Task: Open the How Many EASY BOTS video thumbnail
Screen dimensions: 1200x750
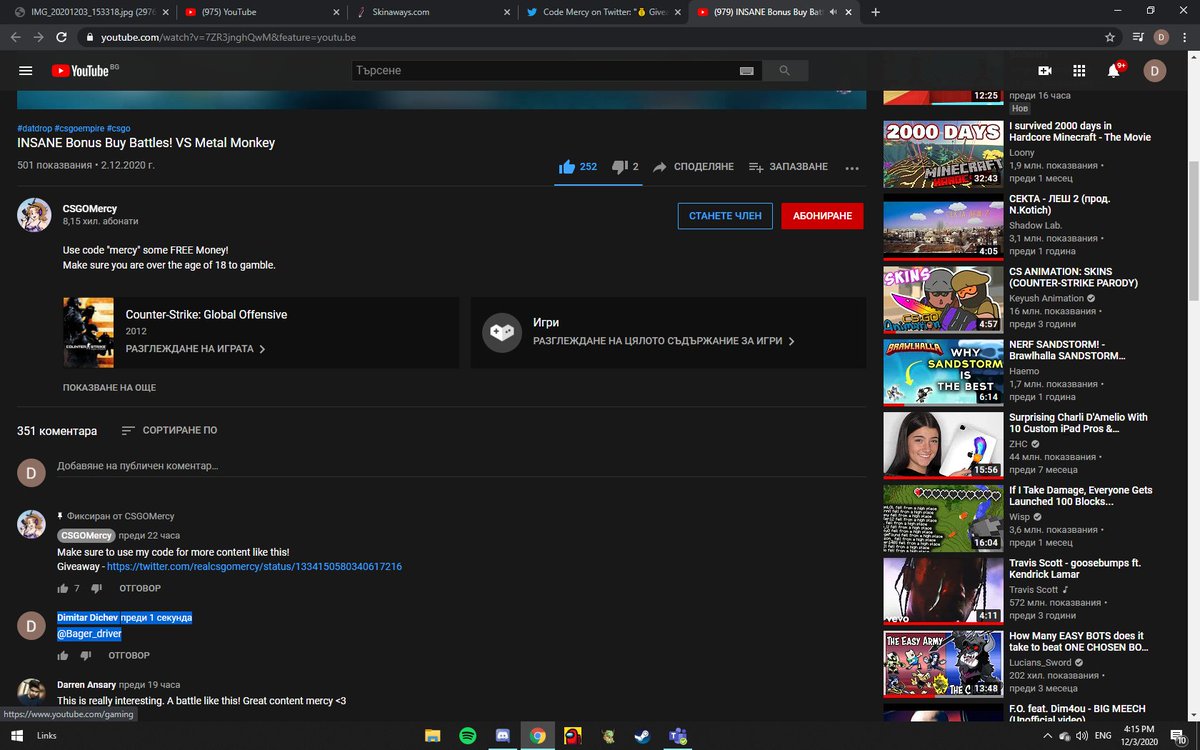Action: pos(943,663)
